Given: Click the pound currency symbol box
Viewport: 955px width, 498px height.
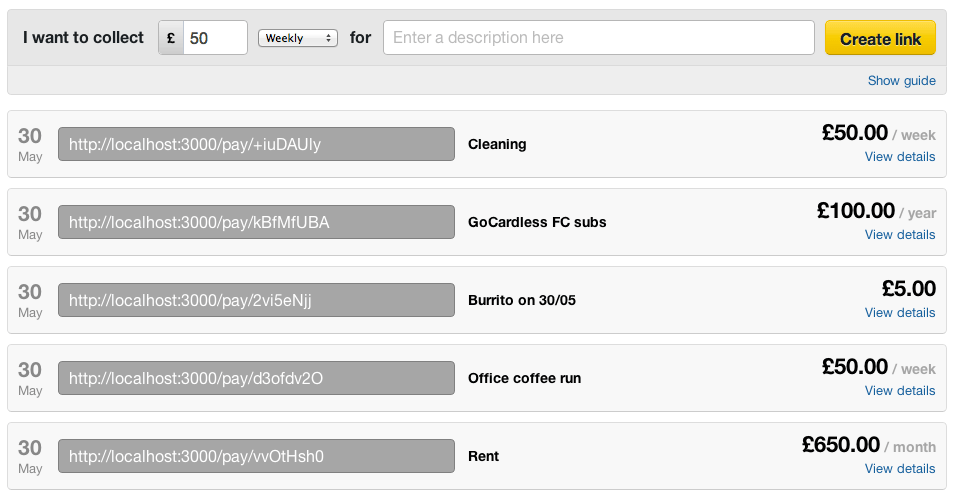Looking at the screenshot, I should [x=171, y=38].
